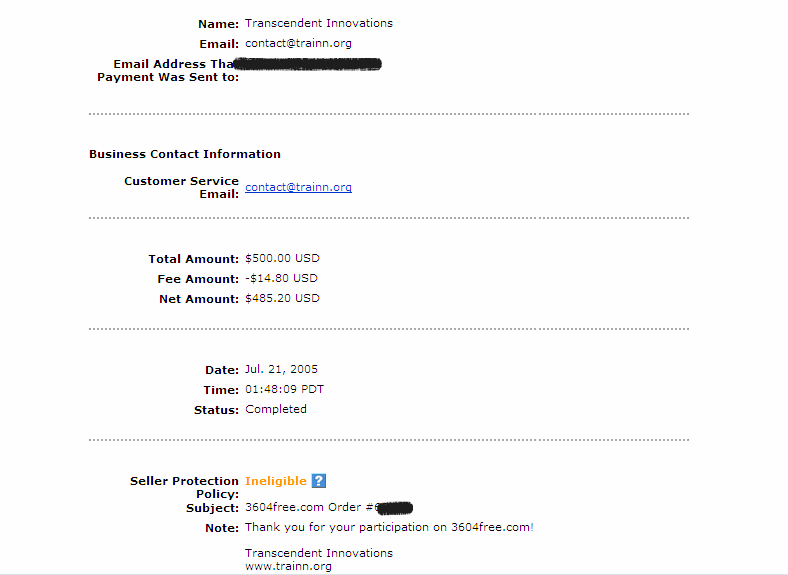
Task: Click Transcendent Innovations signature in the note
Action: pos(319,553)
